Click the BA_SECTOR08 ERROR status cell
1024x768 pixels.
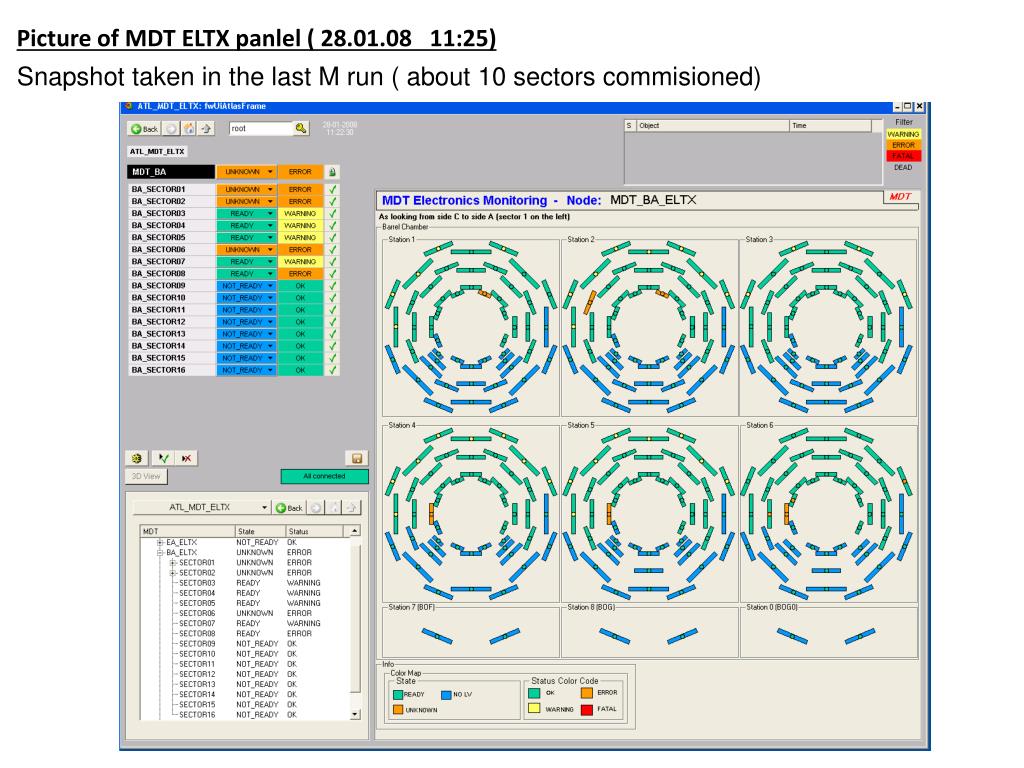click(300, 274)
